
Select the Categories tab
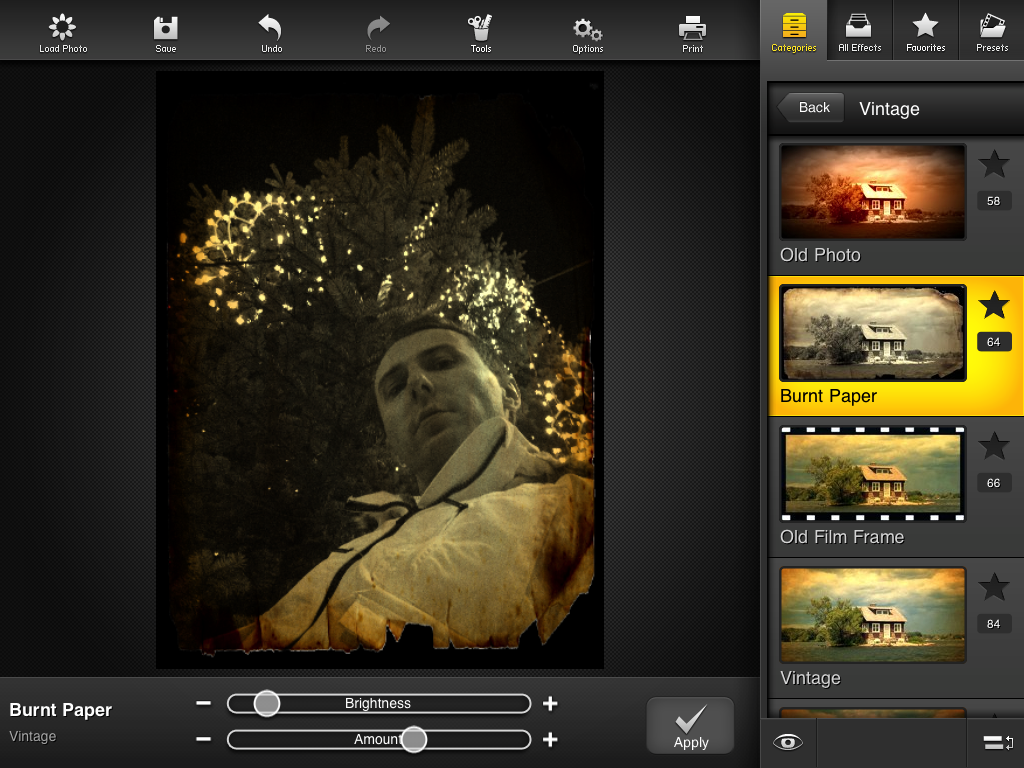pos(794,31)
